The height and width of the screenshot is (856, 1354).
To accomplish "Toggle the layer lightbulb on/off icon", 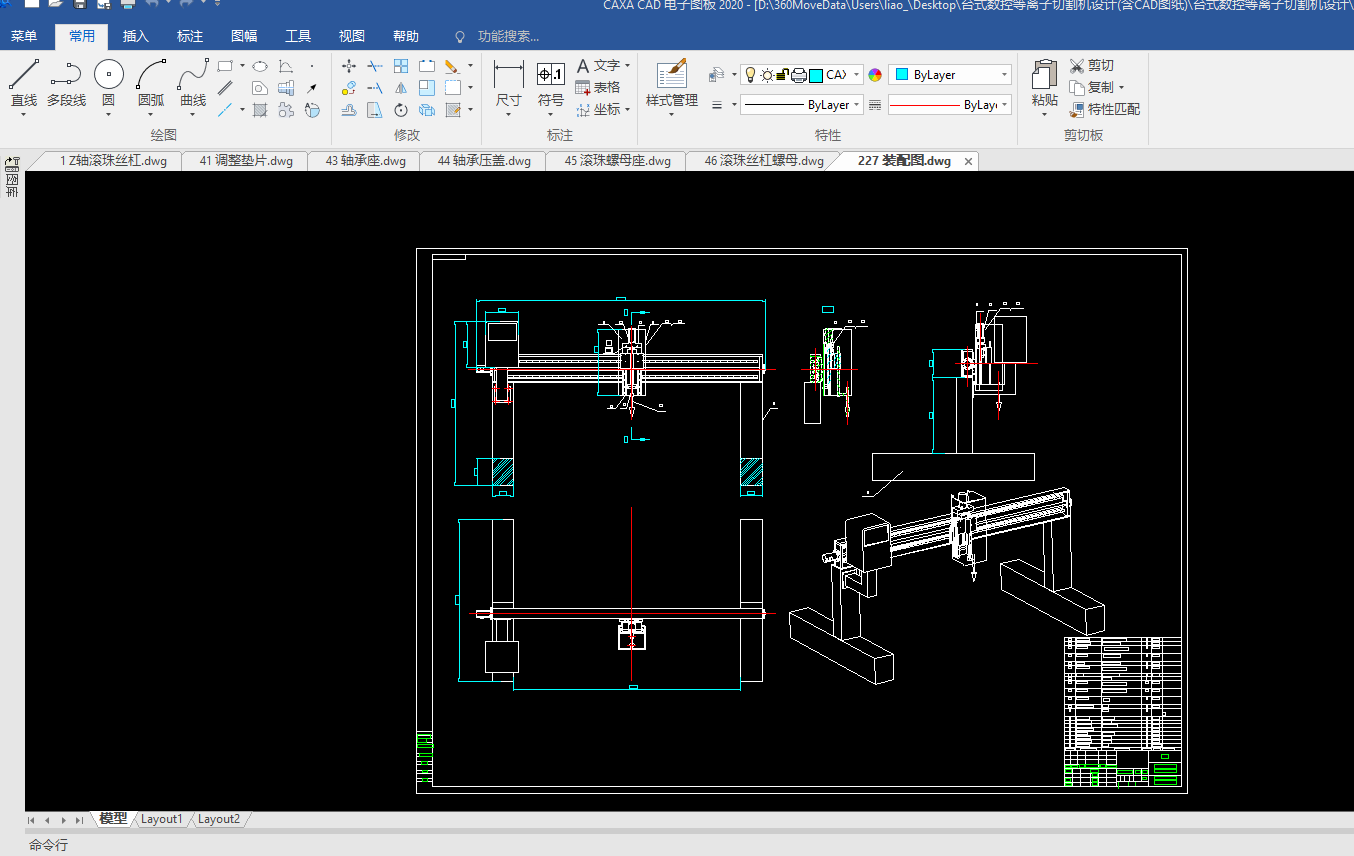I will pos(751,75).
